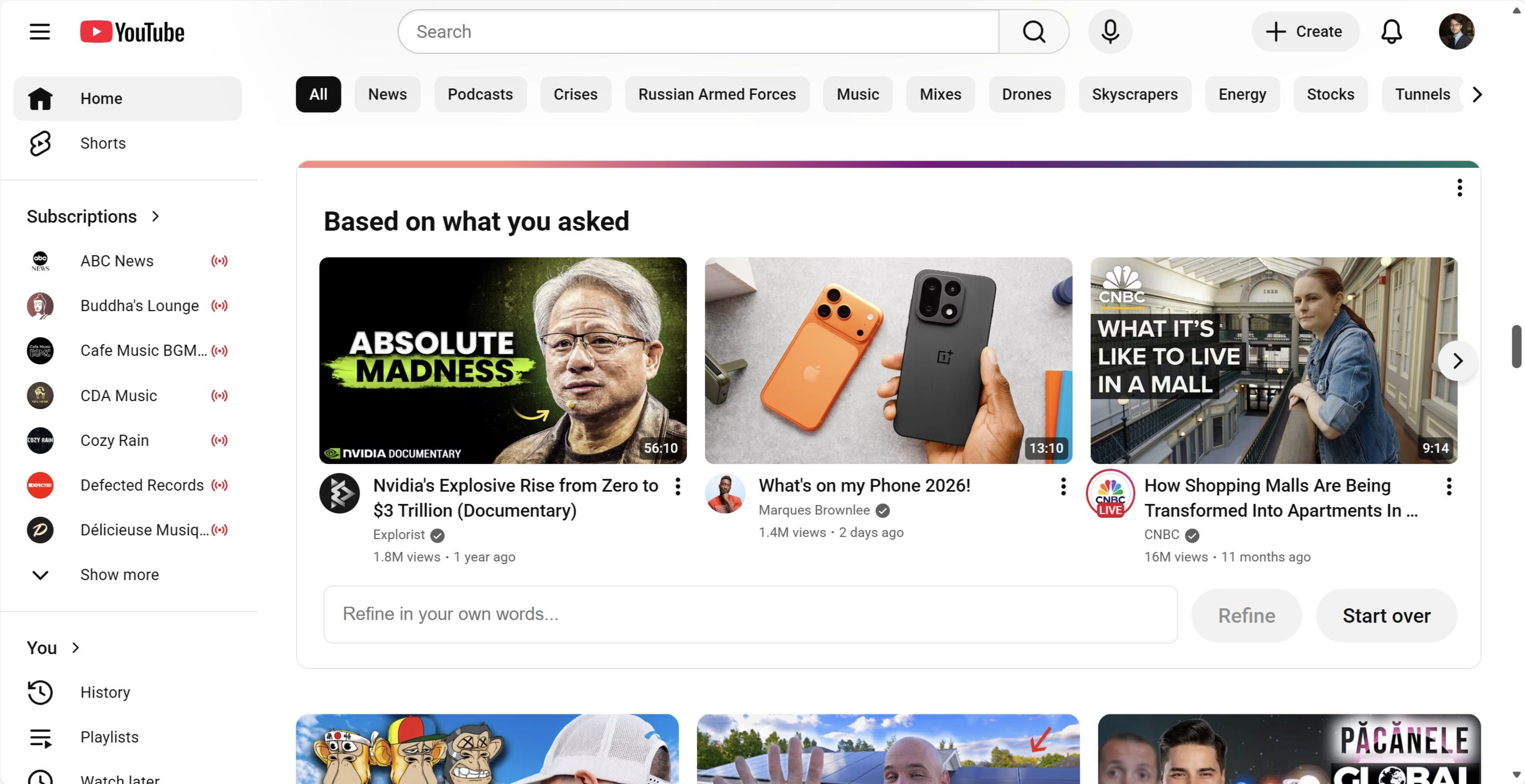This screenshot has height=784, width=1525.
Task: Open Shorts from the sidebar
Action: click(x=103, y=143)
